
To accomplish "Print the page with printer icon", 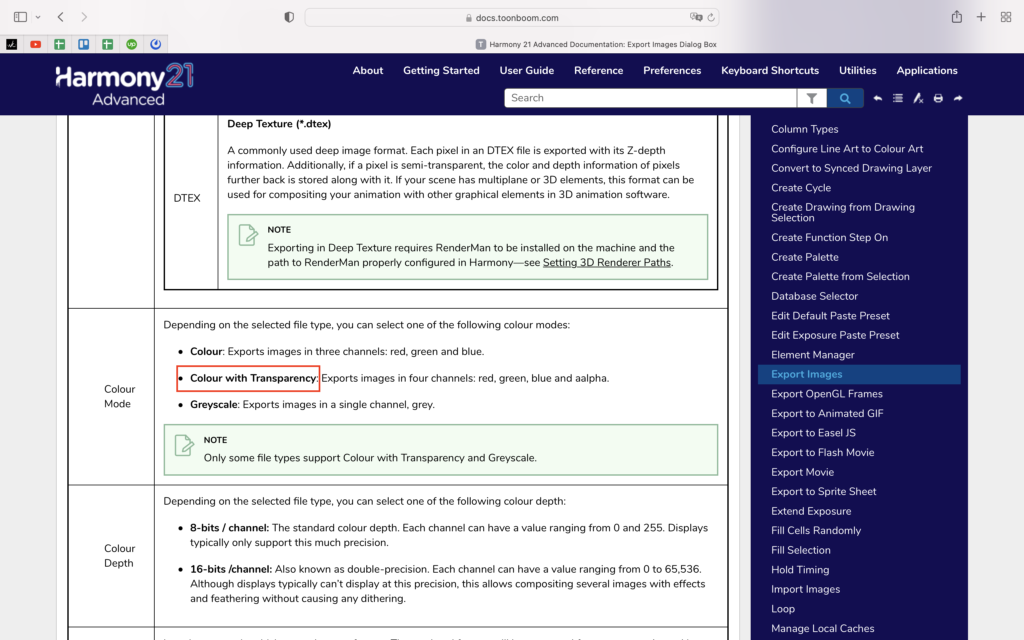I will [x=938, y=98].
